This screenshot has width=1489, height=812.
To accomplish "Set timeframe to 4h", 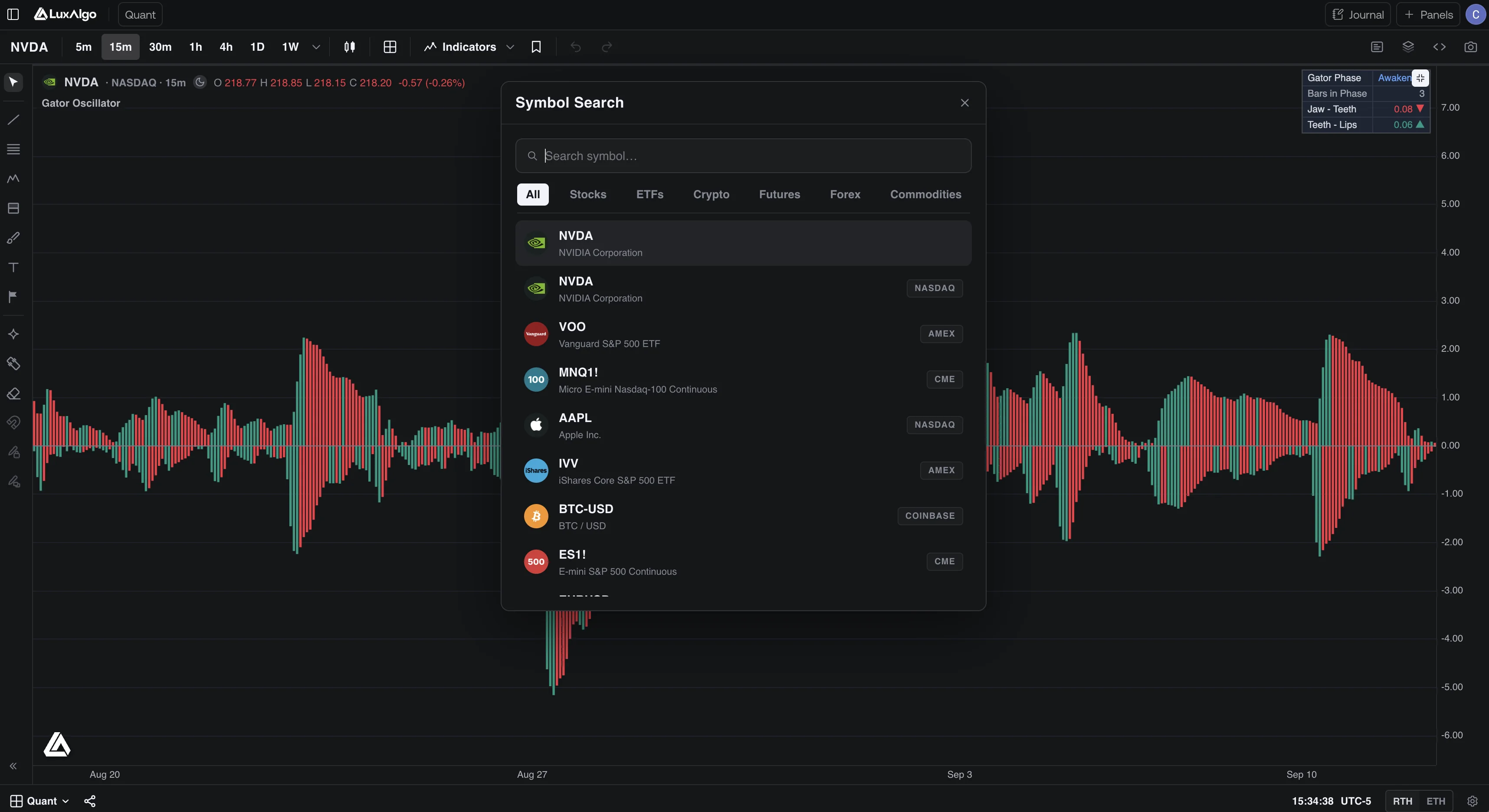I will tap(226, 47).
